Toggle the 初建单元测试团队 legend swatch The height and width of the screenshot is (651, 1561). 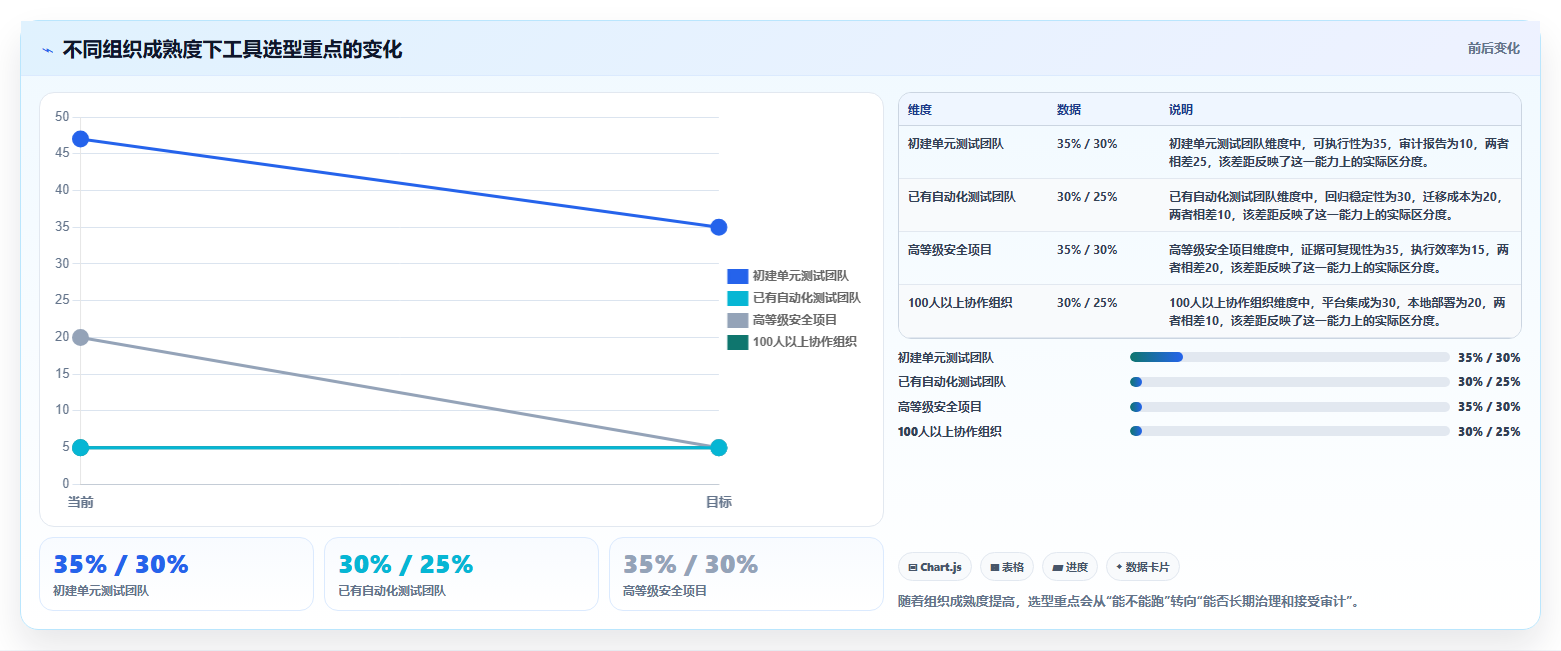737,276
